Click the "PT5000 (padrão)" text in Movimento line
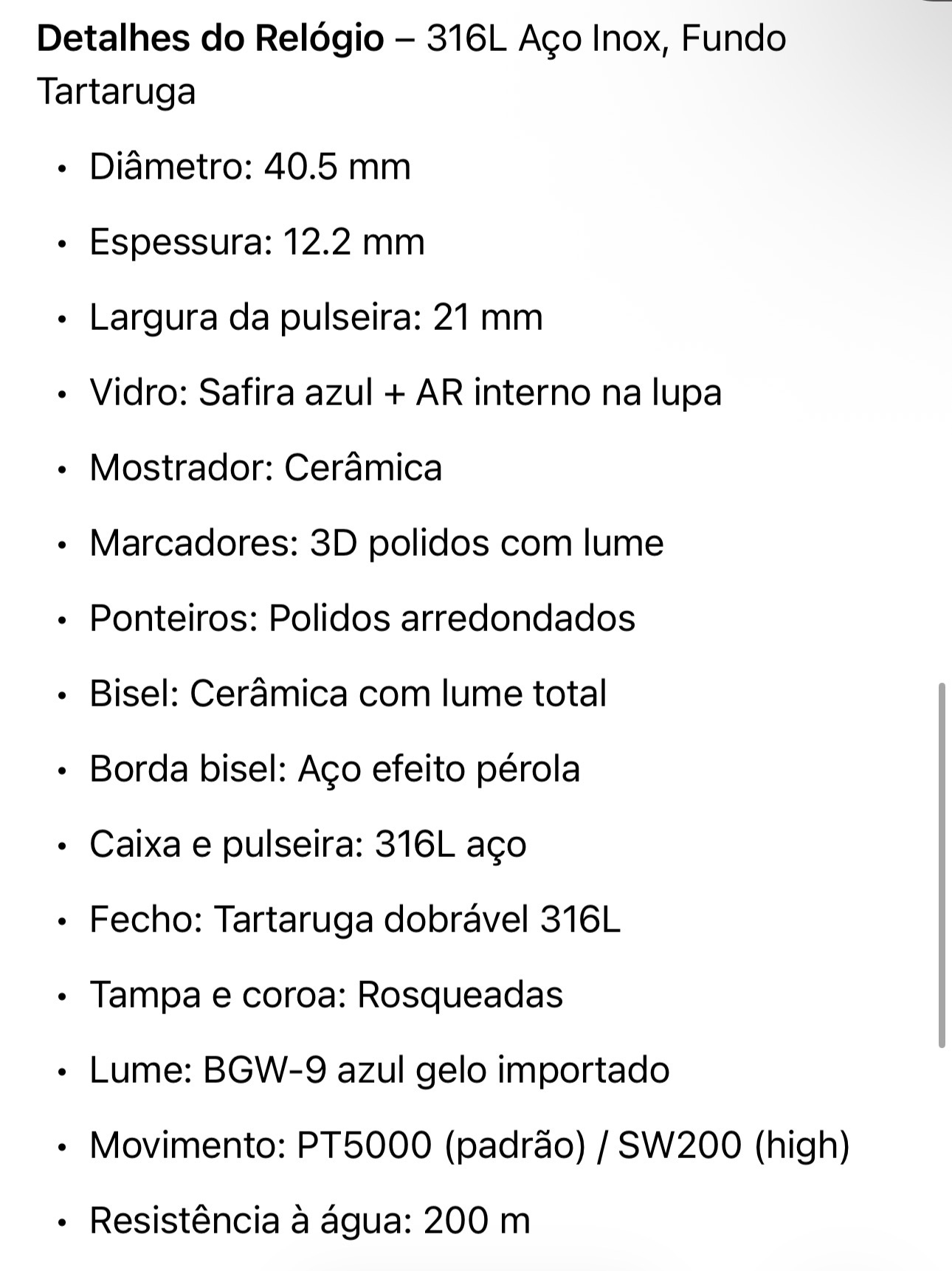The image size is (952, 1271). (441, 1146)
